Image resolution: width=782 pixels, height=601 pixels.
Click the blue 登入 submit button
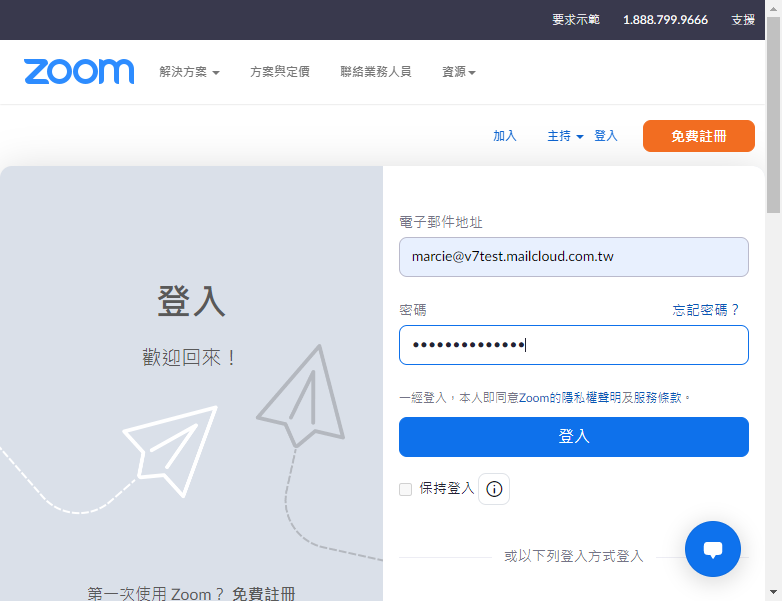pyautogui.click(x=574, y=437)
